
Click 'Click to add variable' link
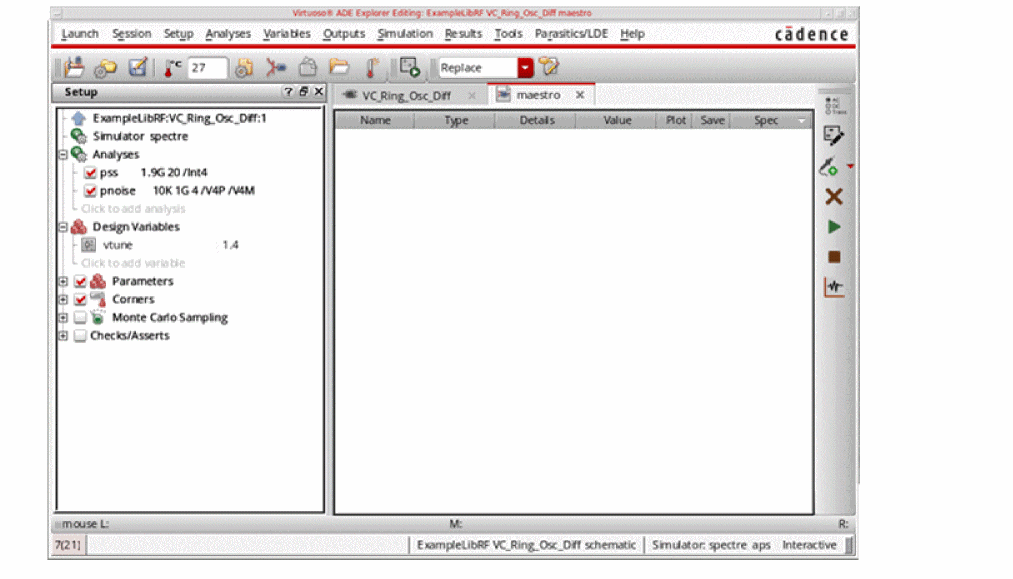point(133,263)
